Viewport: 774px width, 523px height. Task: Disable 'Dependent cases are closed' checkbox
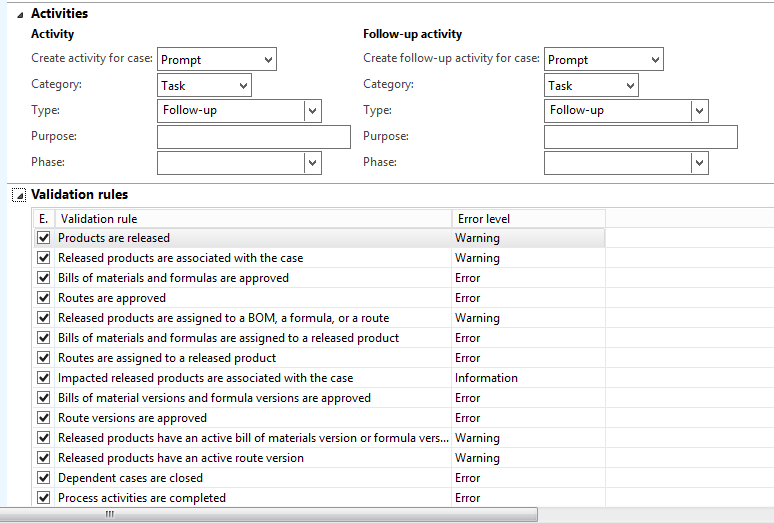coord(43,478)
